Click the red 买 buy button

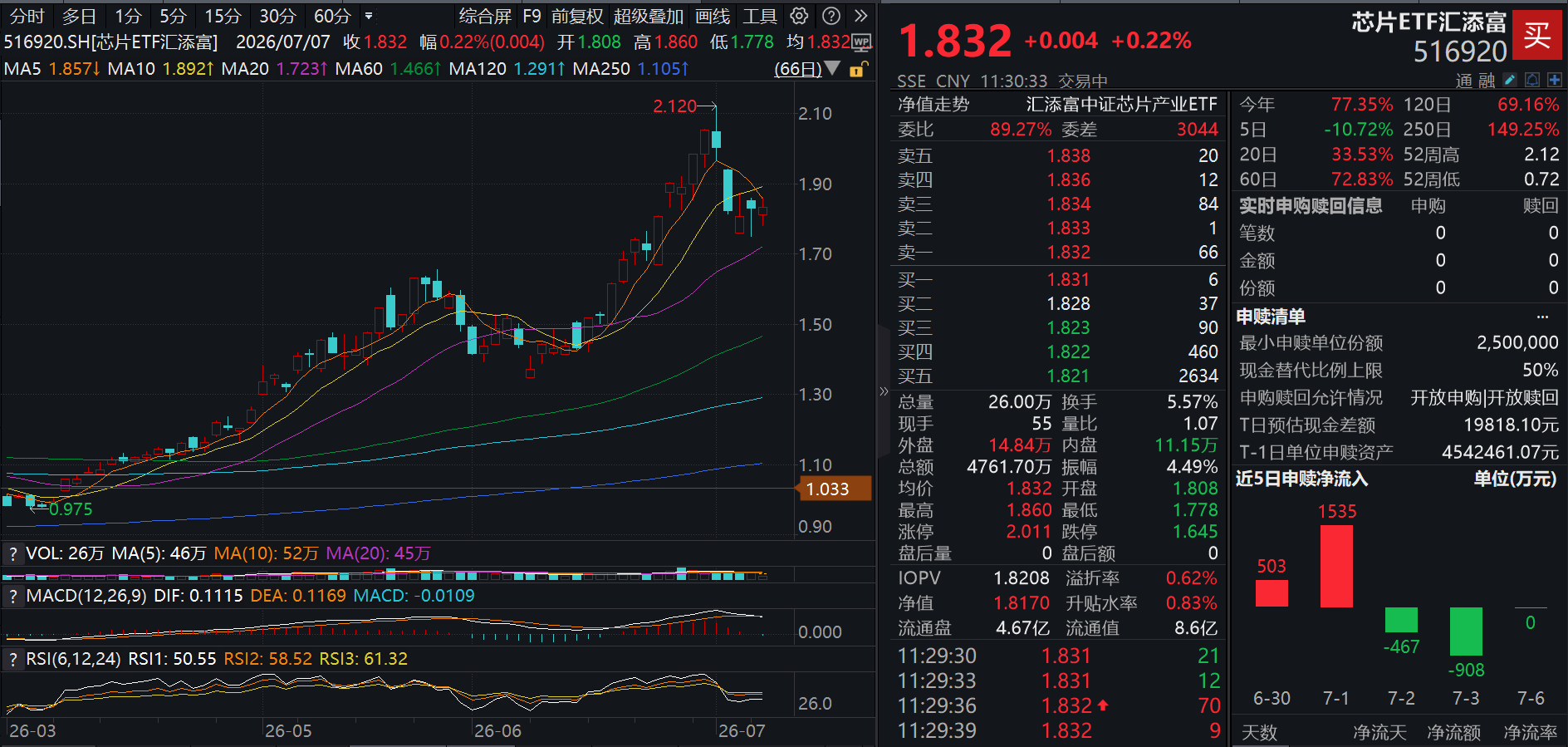coord(1536,35)
